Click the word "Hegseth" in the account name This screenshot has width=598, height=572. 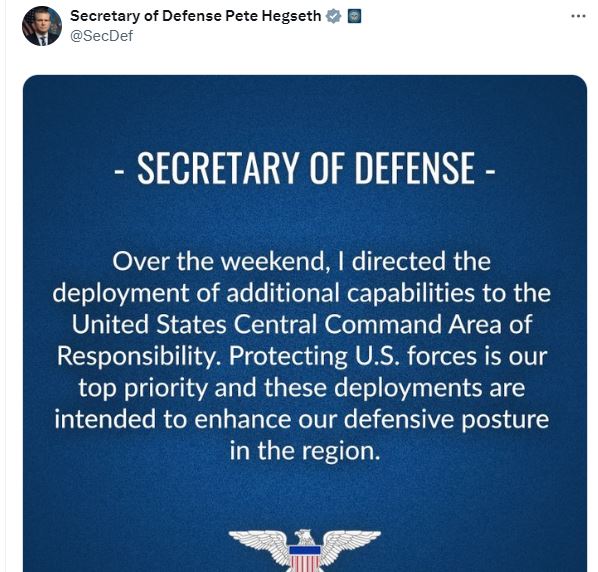click(x=291, y=16)
